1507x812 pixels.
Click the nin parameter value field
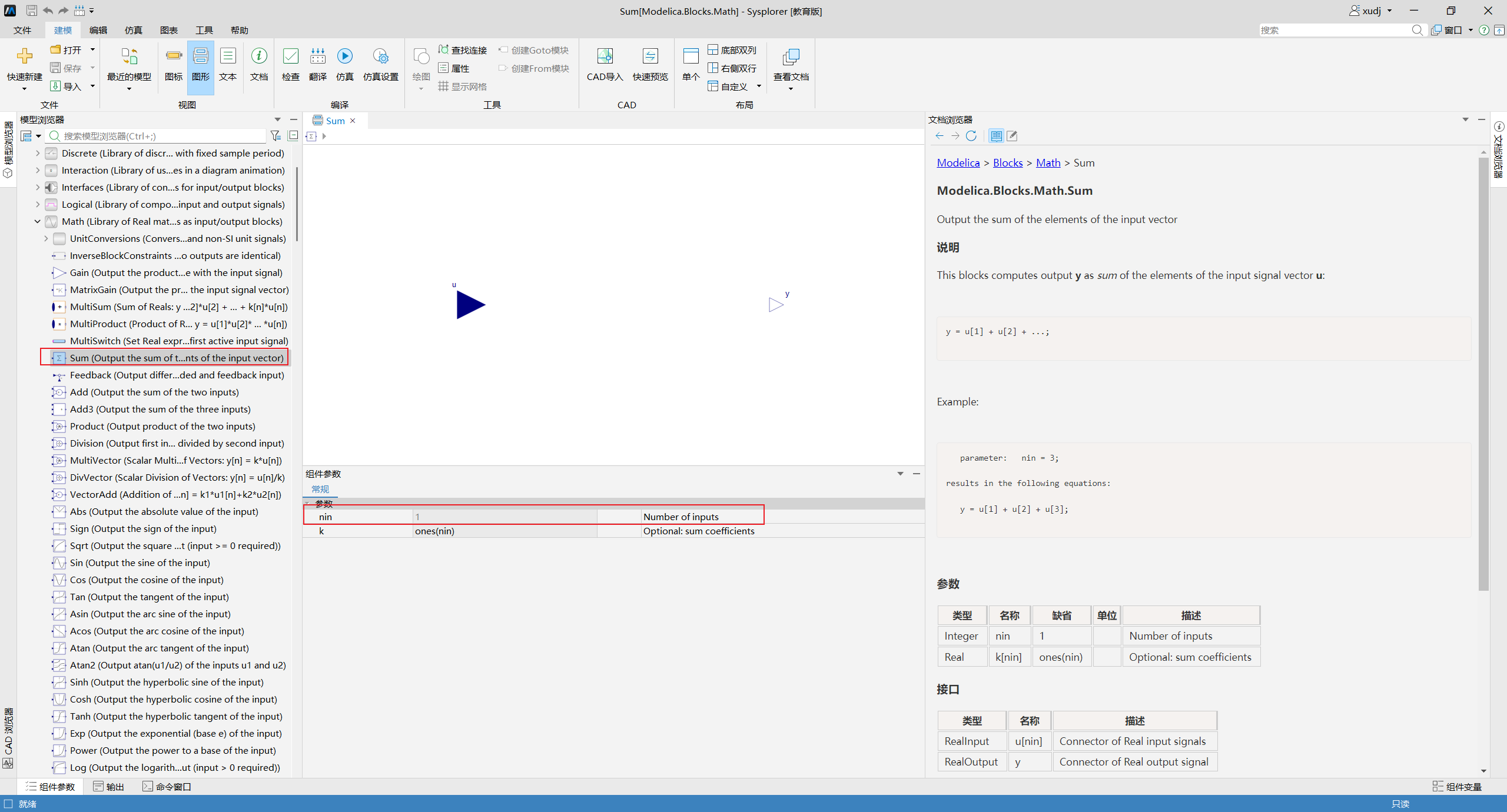tap(504, 517)
